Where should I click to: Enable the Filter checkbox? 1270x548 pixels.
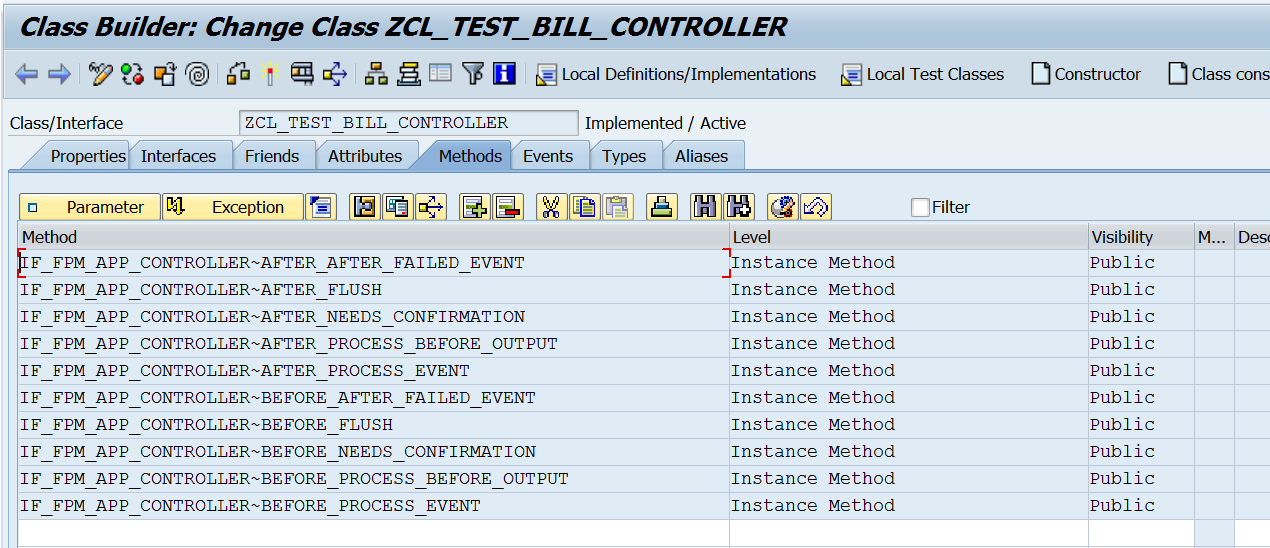tap(920, 207)
